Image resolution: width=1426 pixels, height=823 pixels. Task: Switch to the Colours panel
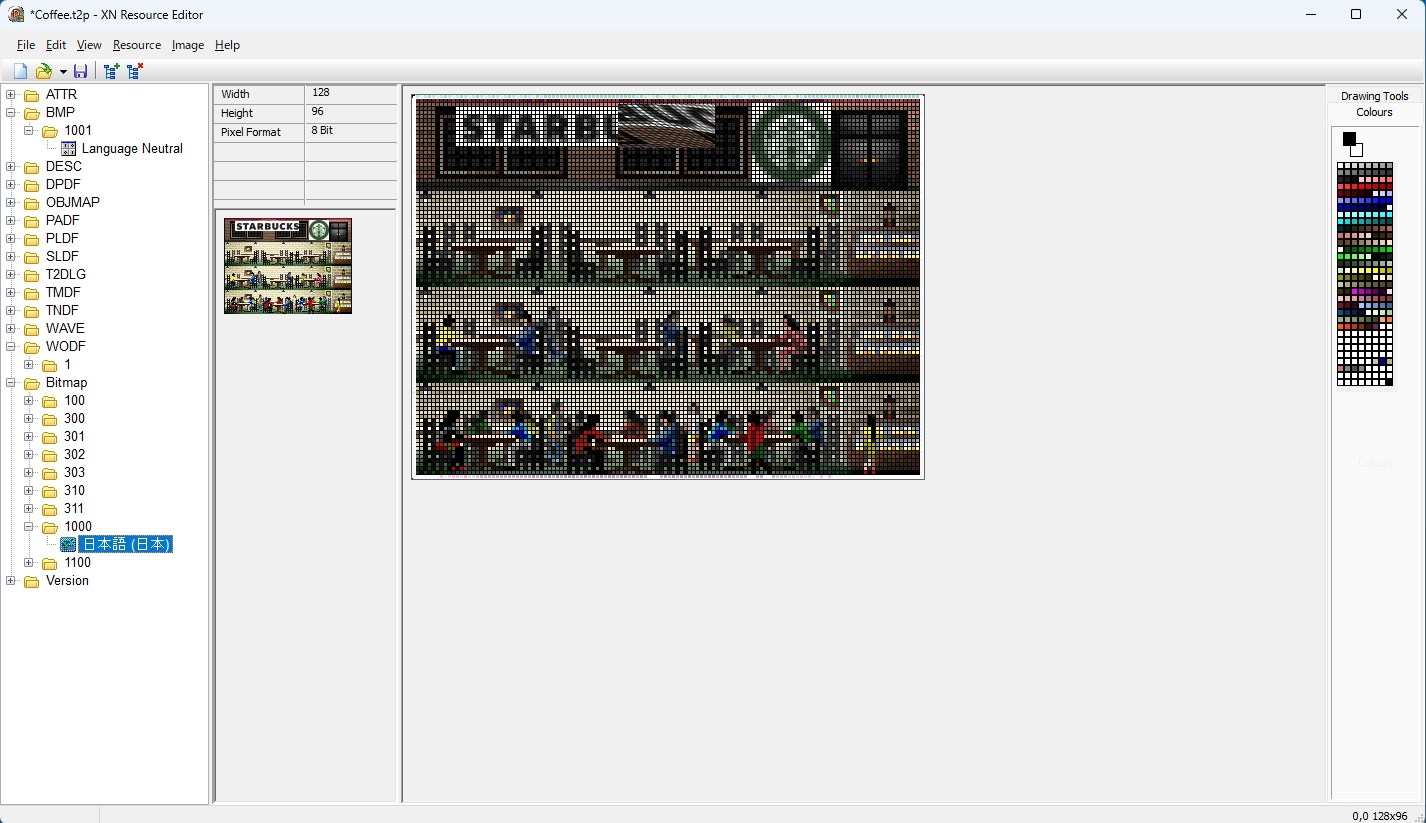(x=1374, y=112)
